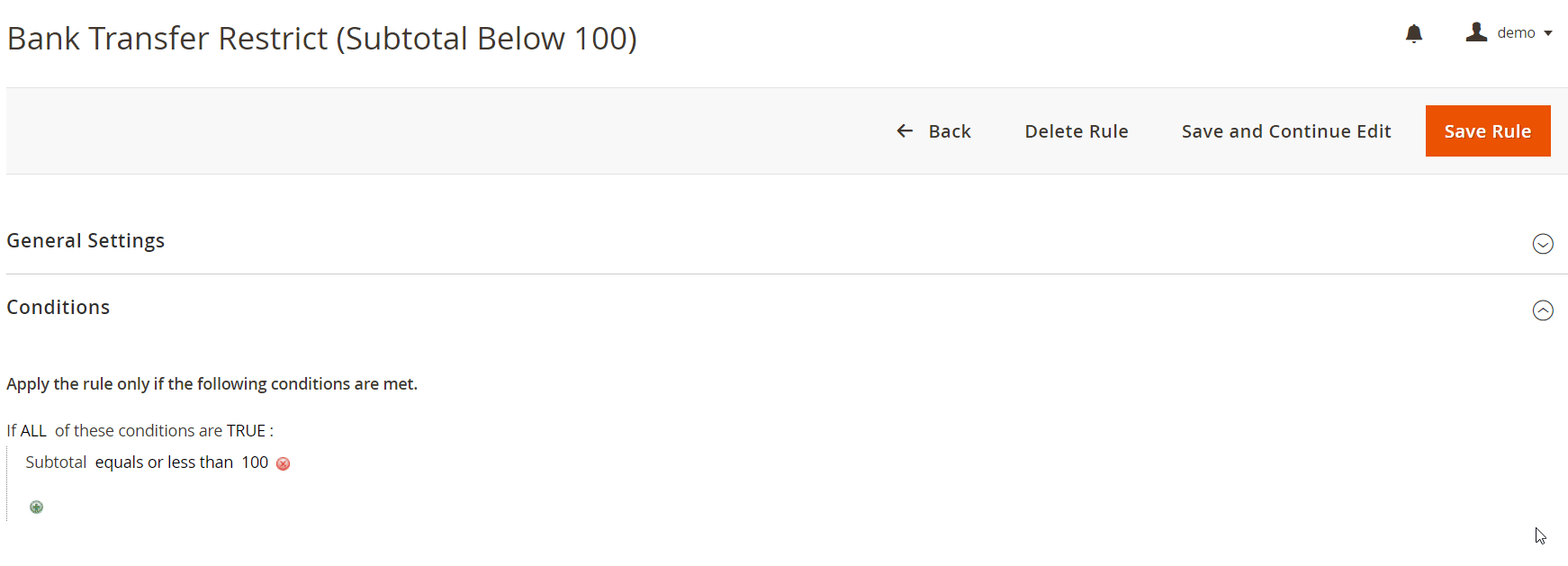1568x566 pixels.
Task: Click Save and Continue Edit
Action: [1286, 131]
